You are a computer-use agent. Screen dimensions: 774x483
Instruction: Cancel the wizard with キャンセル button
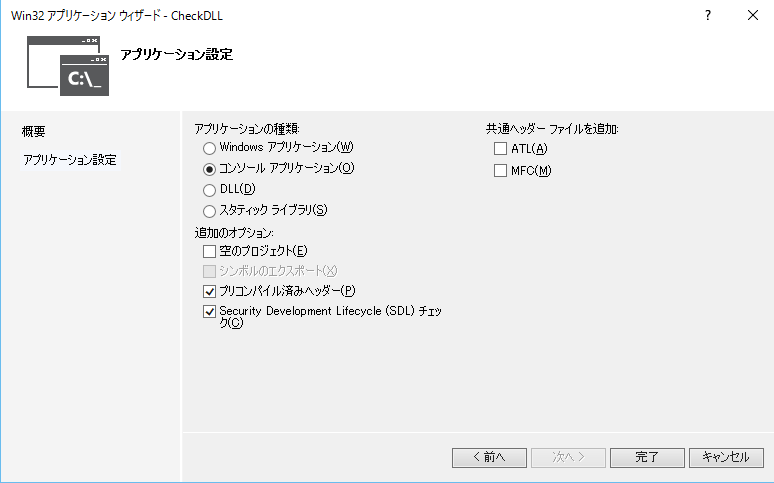pyautogui.click(x=726, y=457)
